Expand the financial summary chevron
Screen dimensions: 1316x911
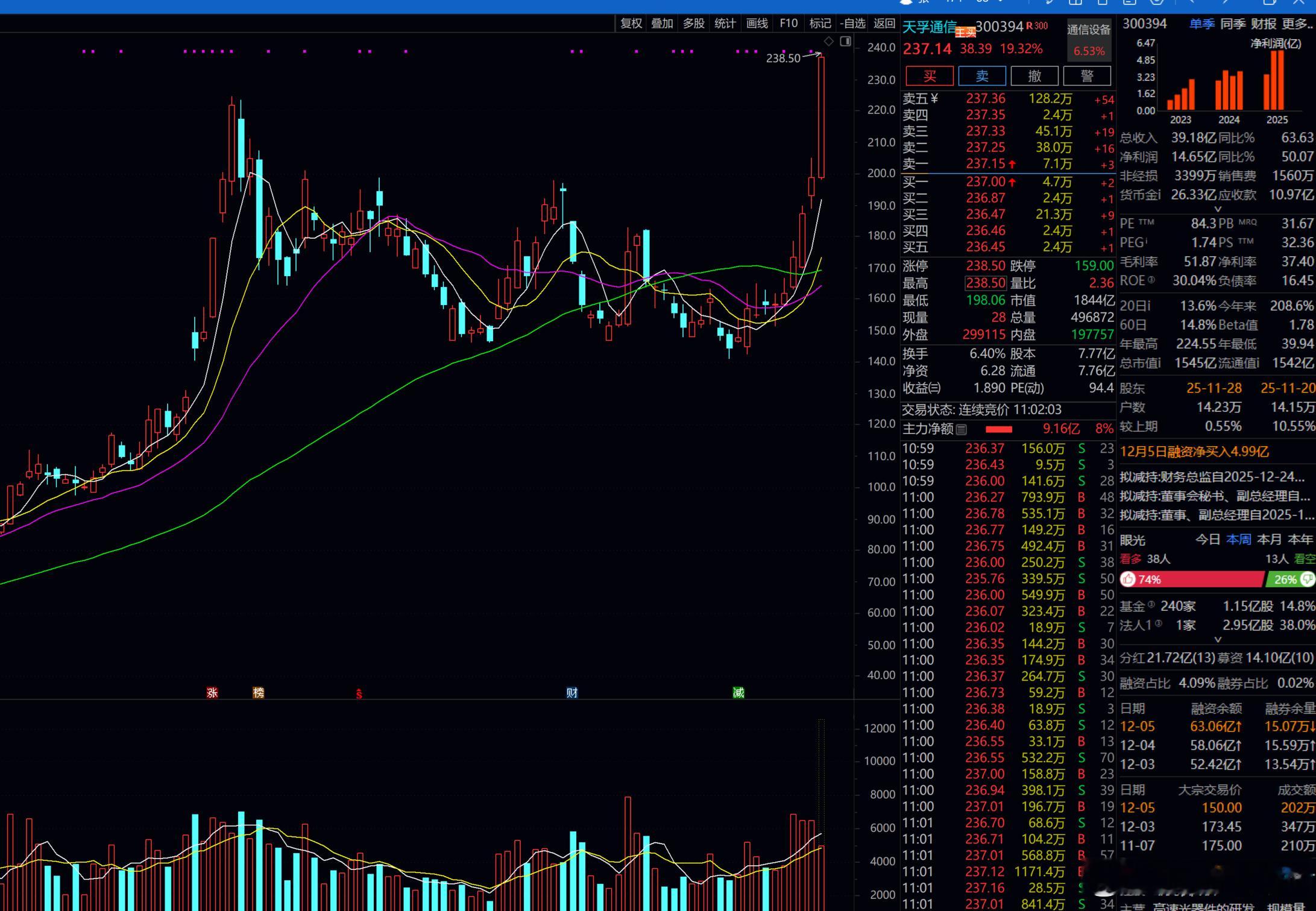click(1217, 209)
